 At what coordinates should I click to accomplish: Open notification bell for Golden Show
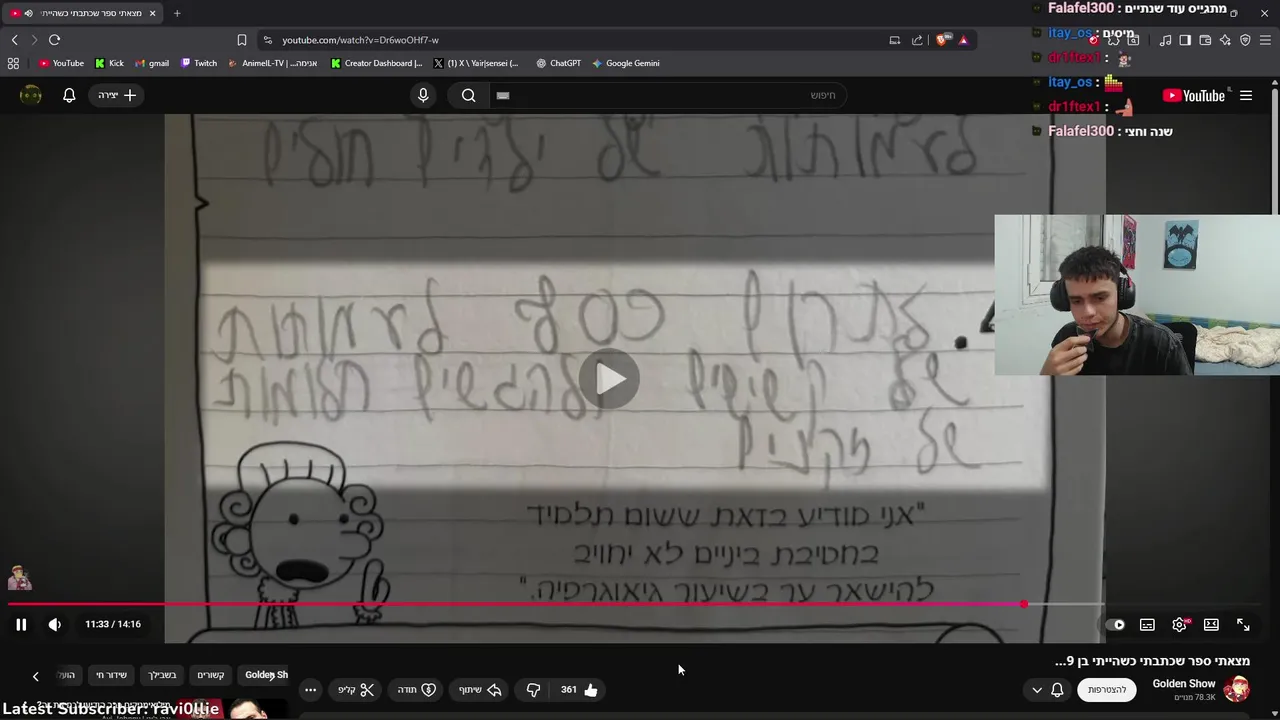pos(1057,690)
